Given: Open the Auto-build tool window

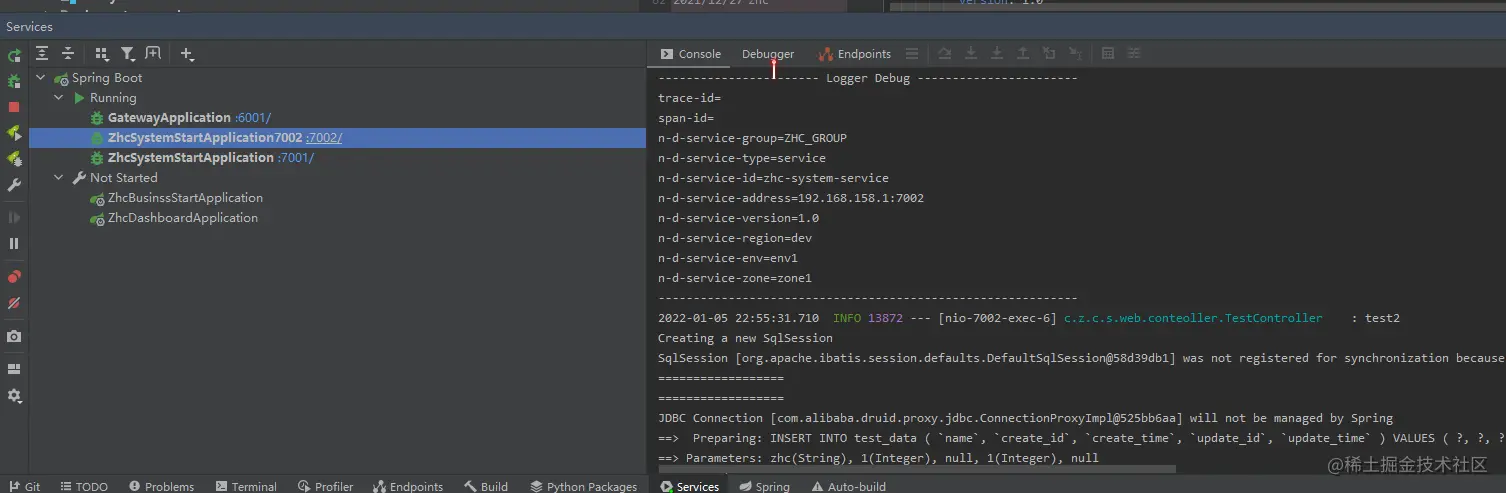Looking at the screenshot, I should (x=848, y=486).
